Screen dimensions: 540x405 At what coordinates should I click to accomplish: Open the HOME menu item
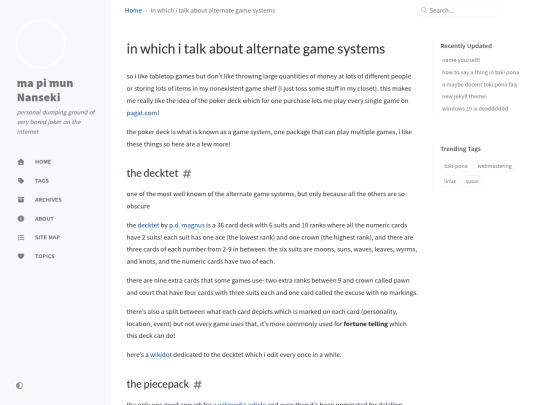click(x=43, y=162)
